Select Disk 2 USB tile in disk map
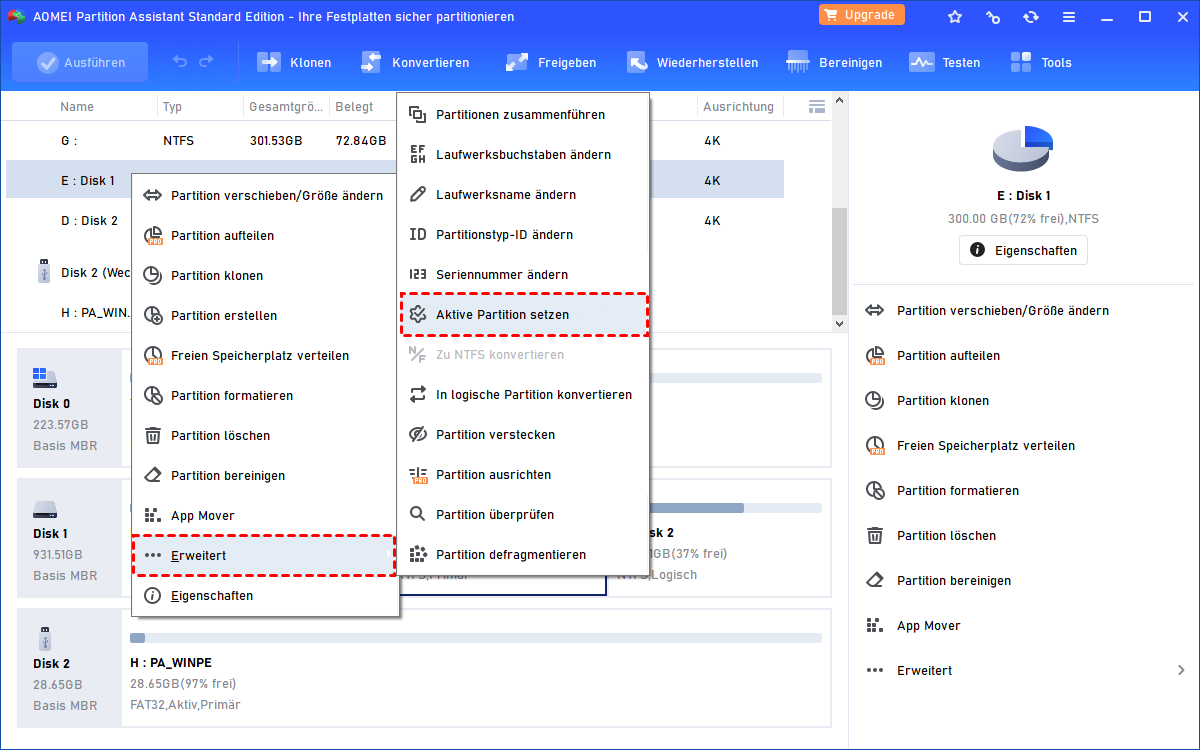Screen dimensions: 1200x750 pos(68,669)
